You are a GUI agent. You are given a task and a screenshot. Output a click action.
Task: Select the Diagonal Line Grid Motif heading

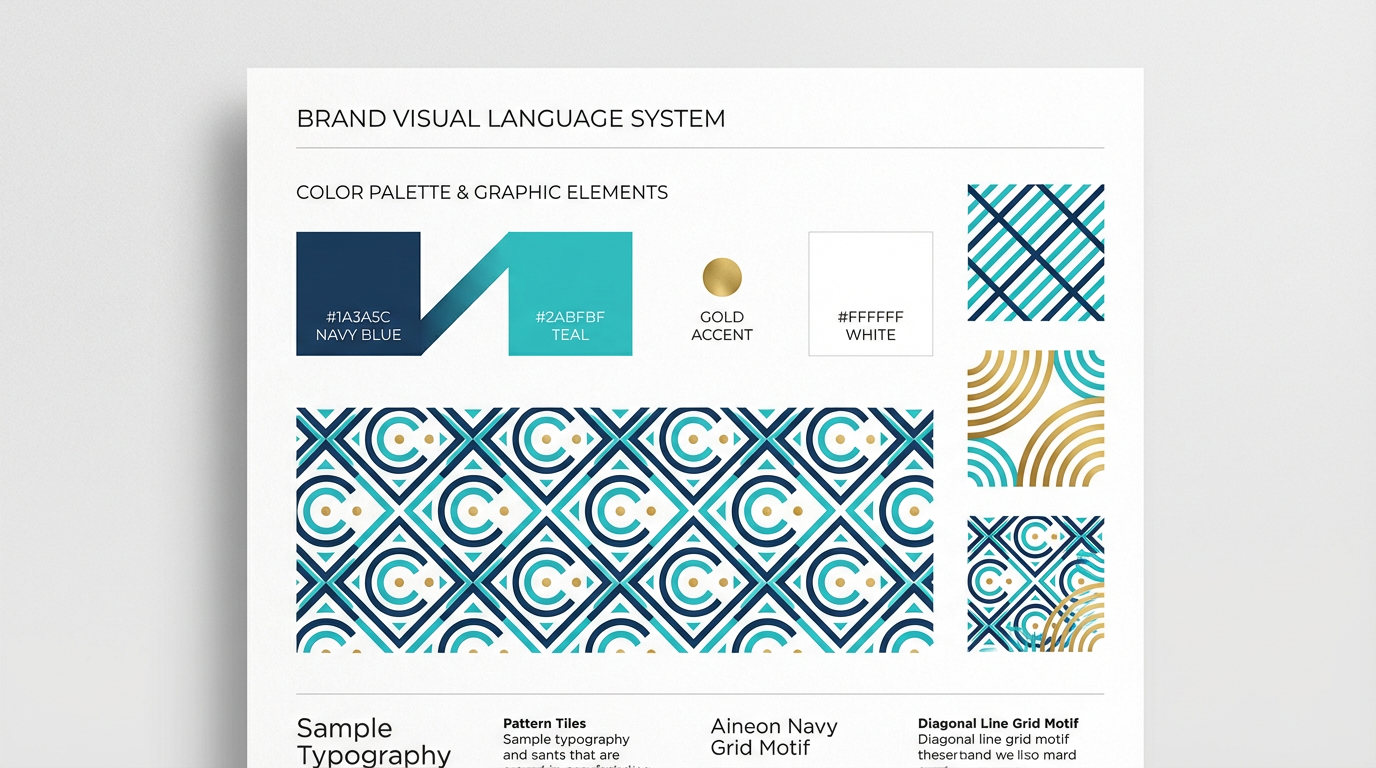click(x=998, y=722)
